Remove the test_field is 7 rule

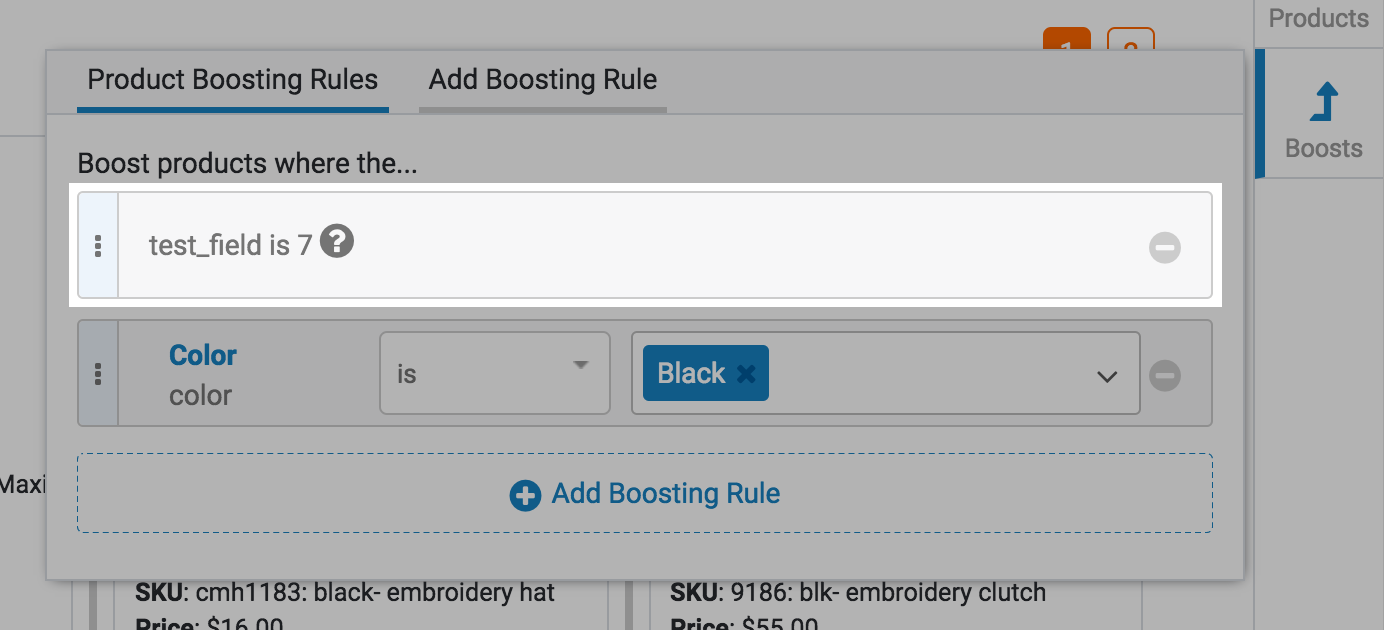(x=1165, y=247)
